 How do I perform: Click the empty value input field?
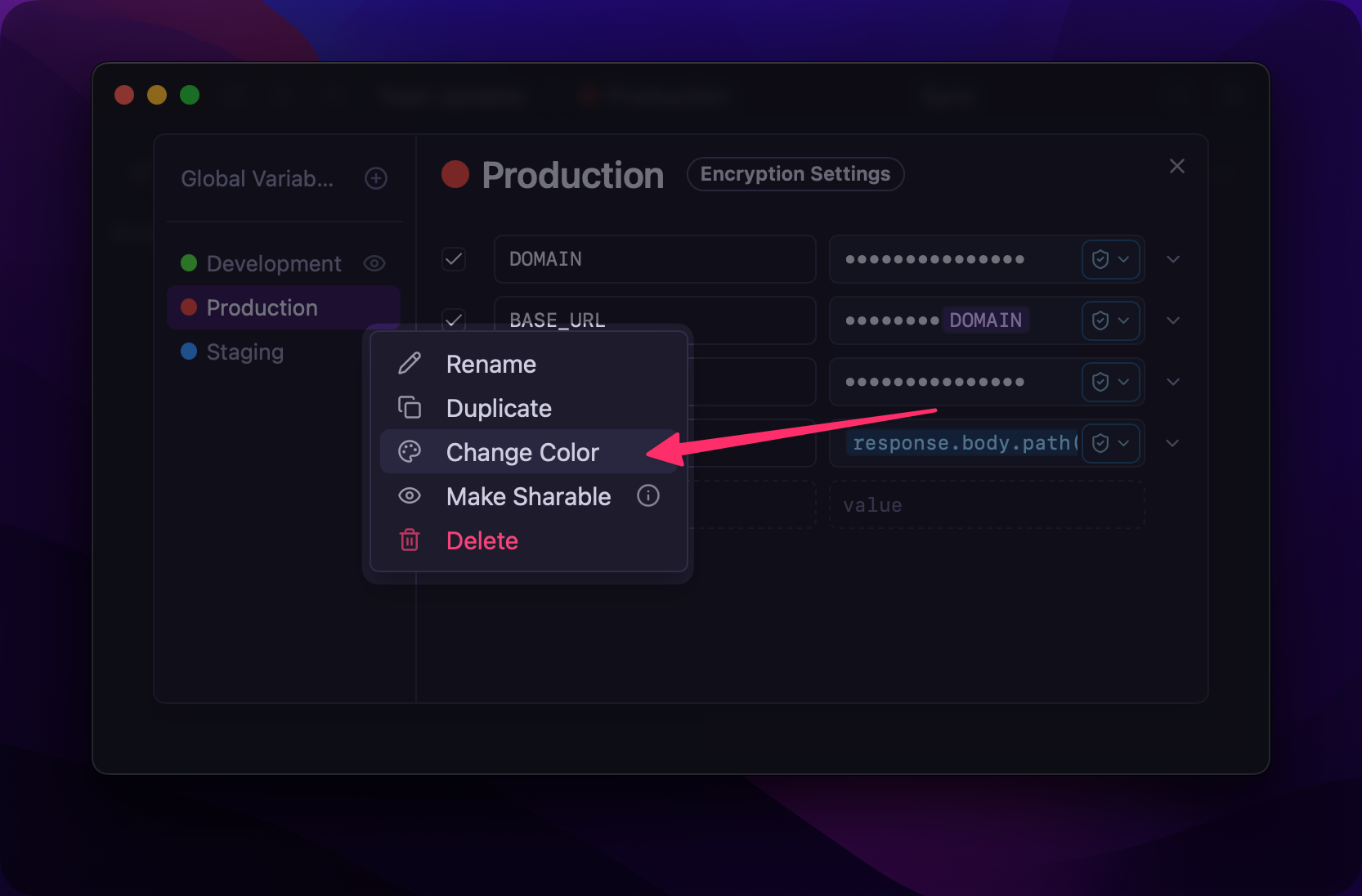point(986,505)
